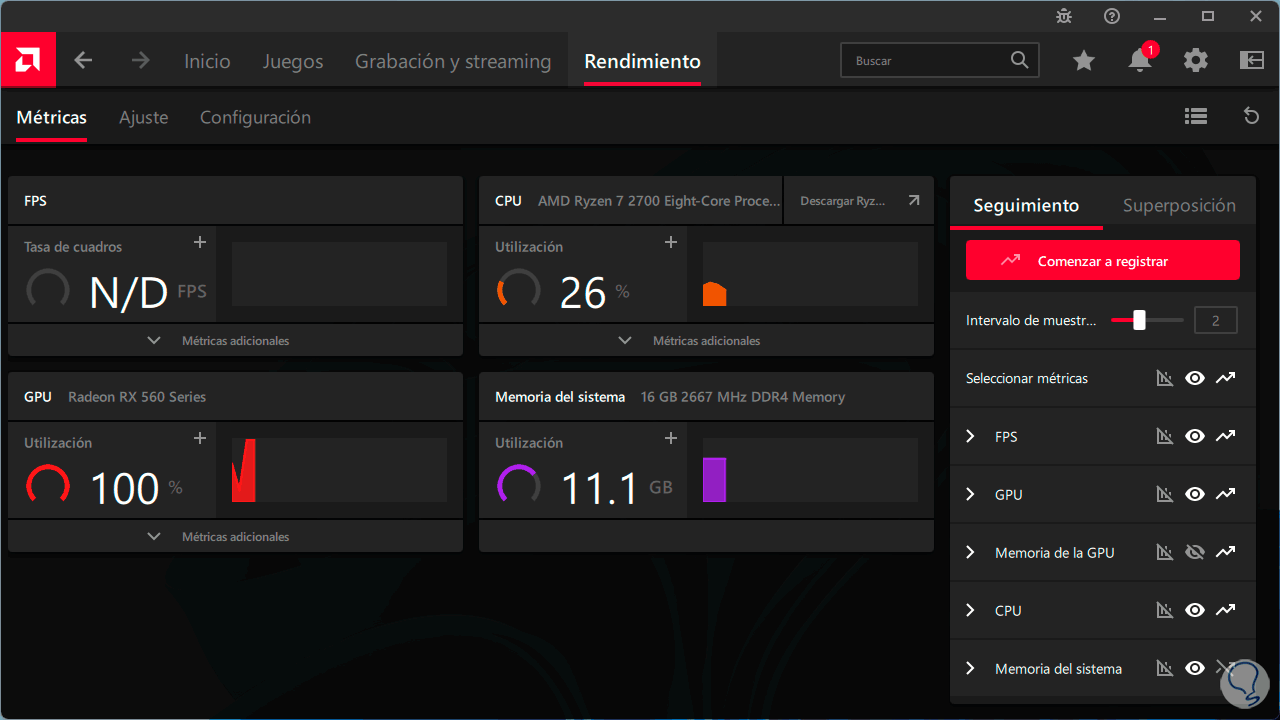Expand Métricas adicionales under GPU card
Image resolution: width=1280 pixels, height=720 pixels.
coord(235,536)
